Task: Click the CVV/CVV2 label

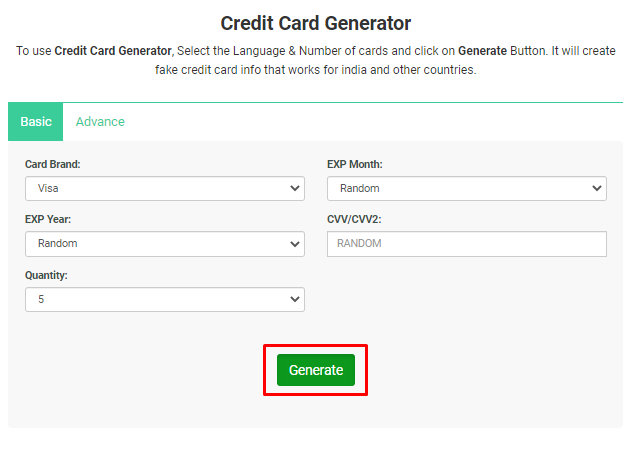Action: 354,219
